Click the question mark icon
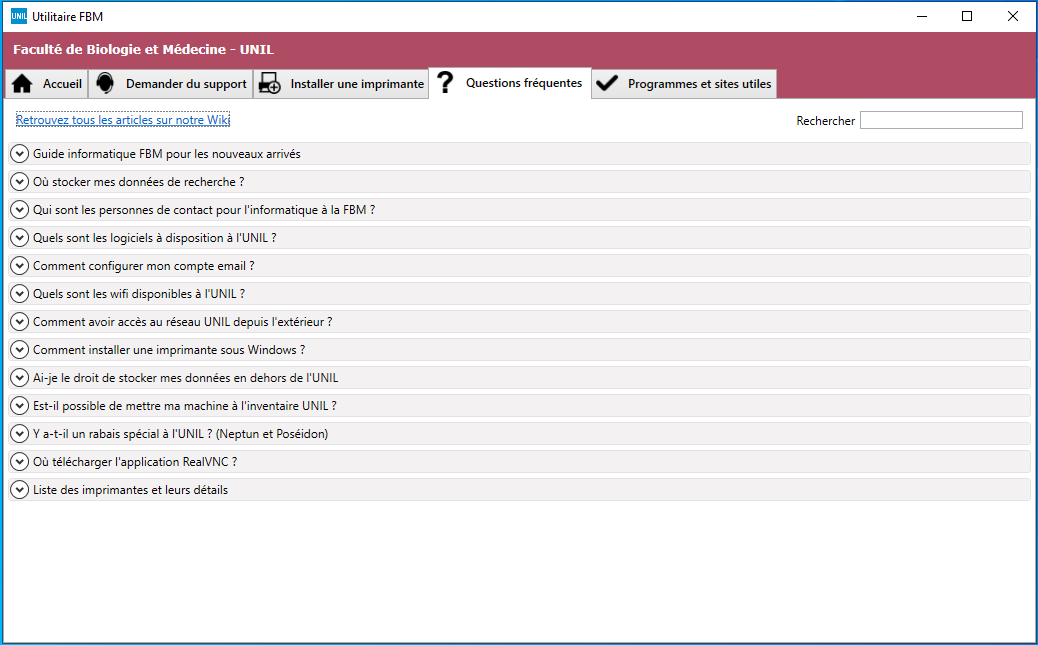The image size is (1038, 645). click(446, 83)
